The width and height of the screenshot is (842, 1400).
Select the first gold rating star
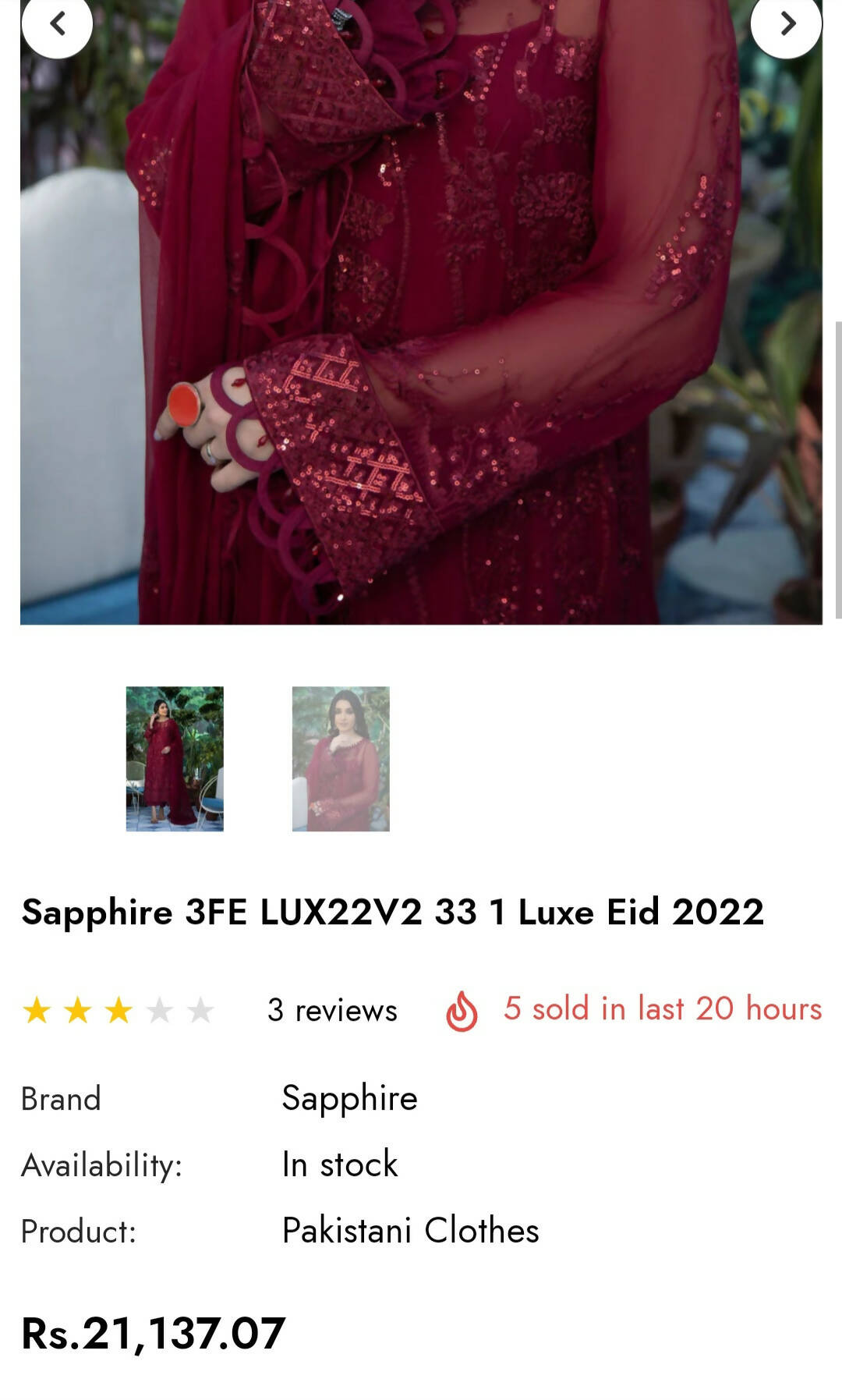click(x=37, y=1011)
